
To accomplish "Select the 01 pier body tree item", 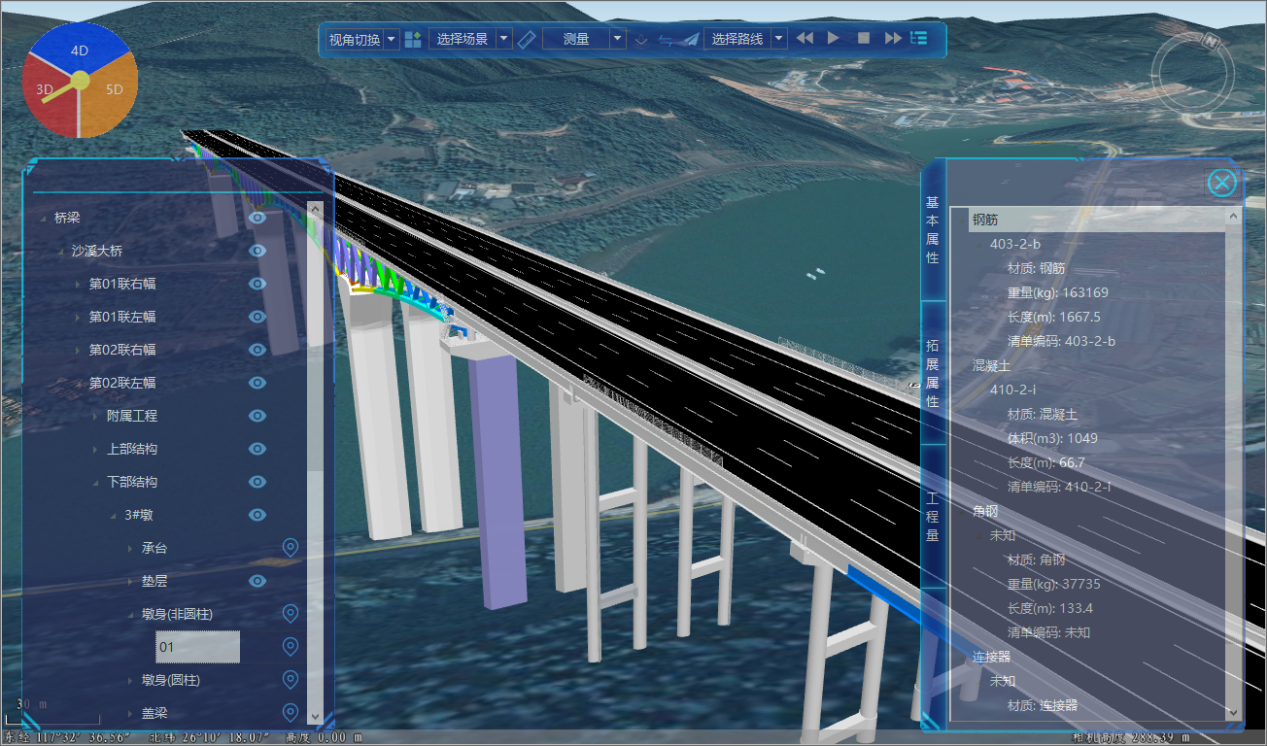I will point(197,647).
